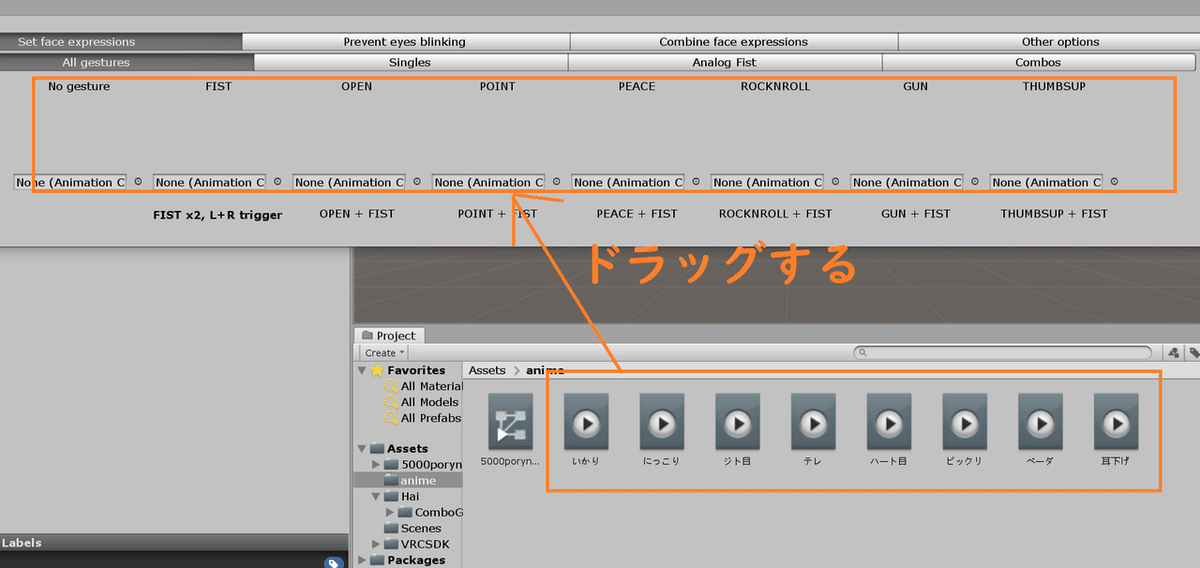Click the Project panel tab
1200x568 pixels.
coord(390,335)
